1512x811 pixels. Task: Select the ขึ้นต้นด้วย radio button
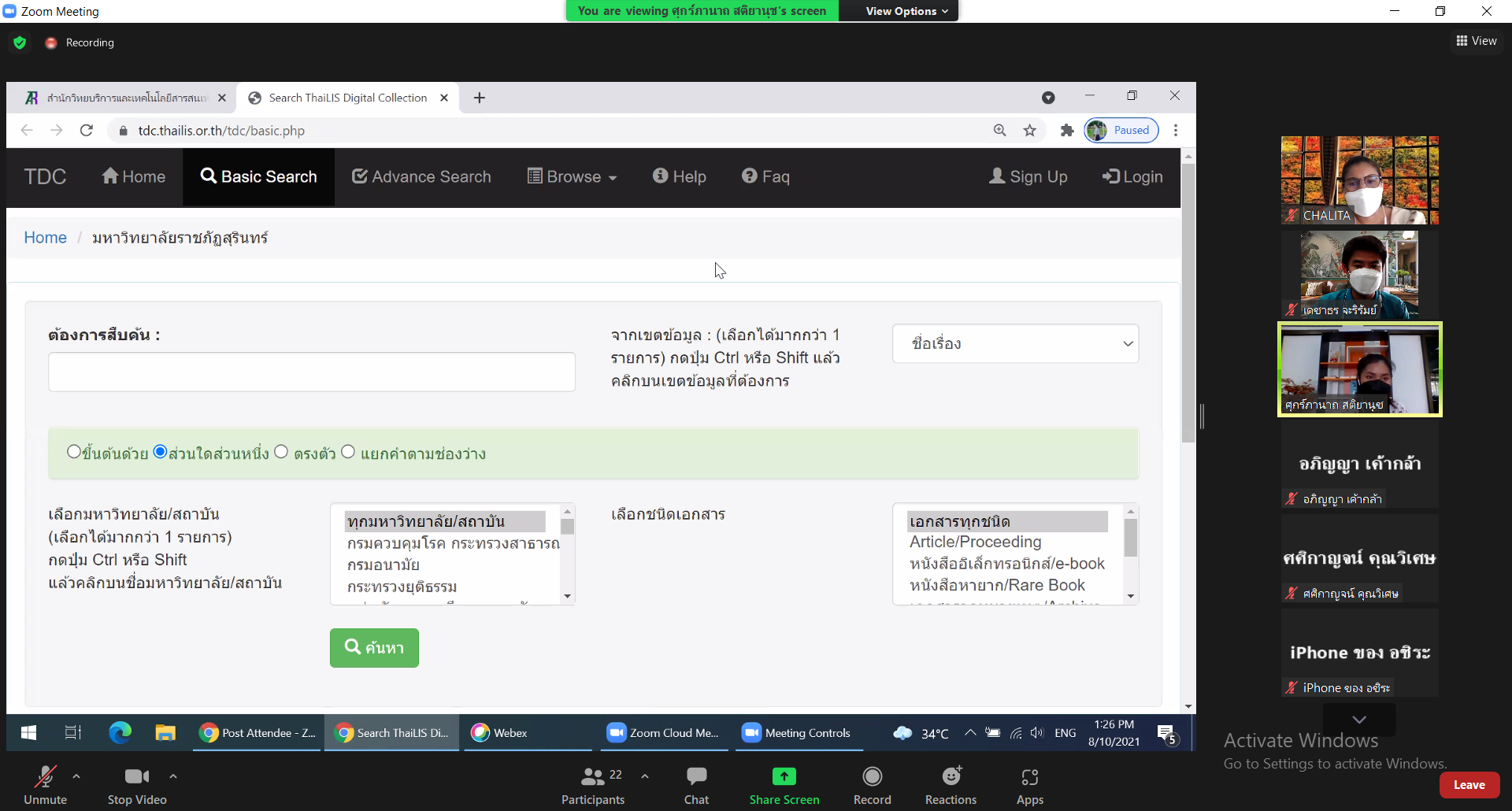click(x=74, y=452)
